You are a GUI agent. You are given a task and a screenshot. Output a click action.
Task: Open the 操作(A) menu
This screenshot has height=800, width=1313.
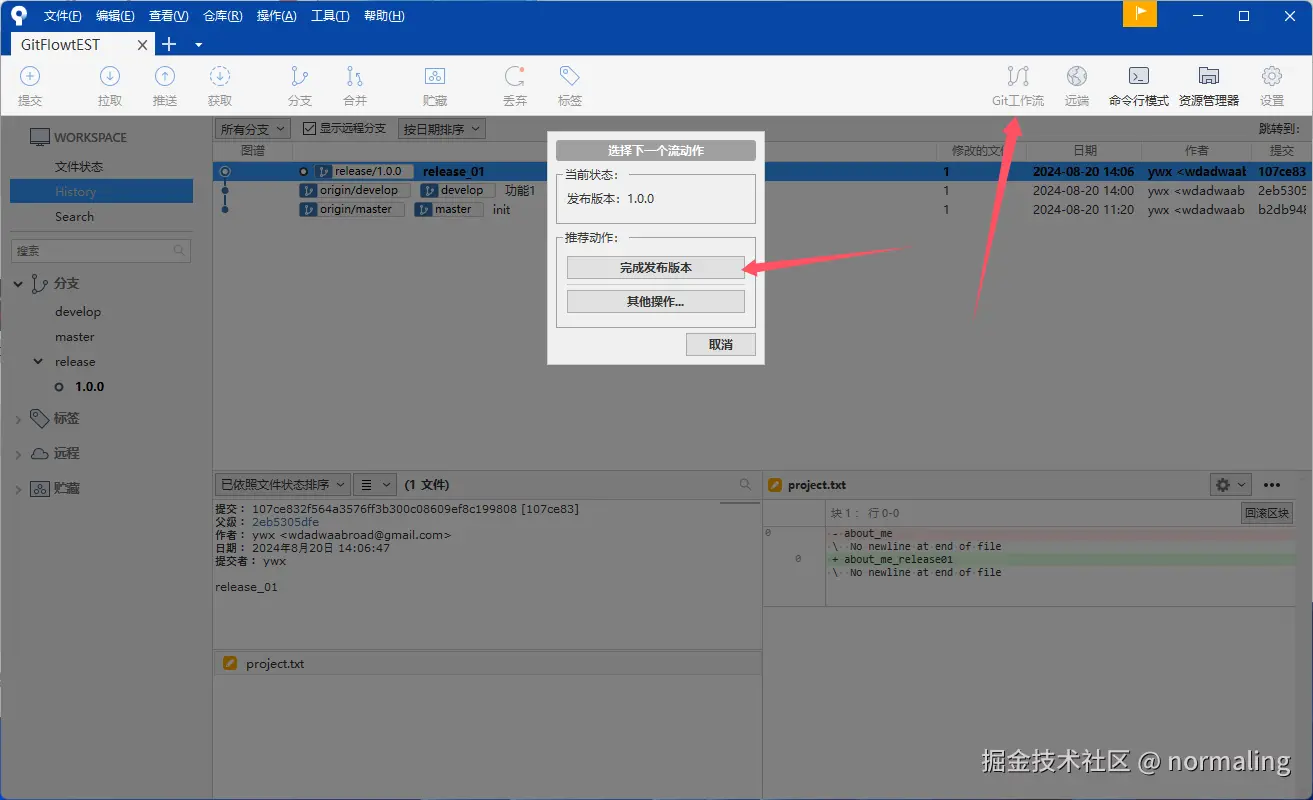(276, 16)
